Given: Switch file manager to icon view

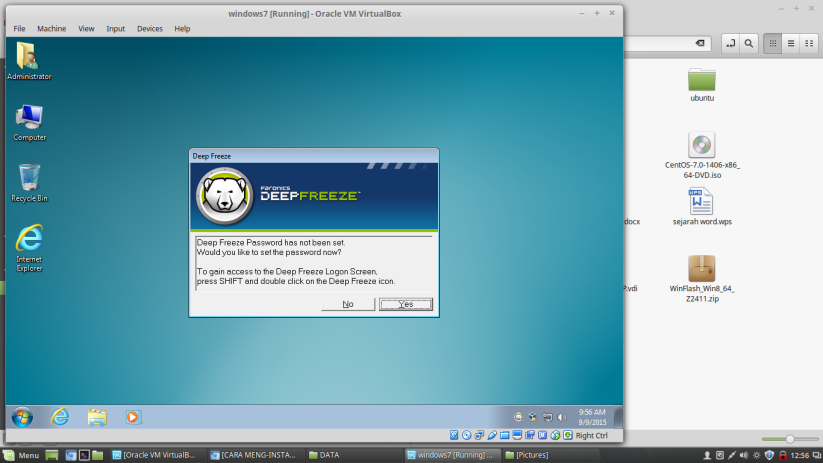Looking at the screenshot, I should [x=773, y=44].
